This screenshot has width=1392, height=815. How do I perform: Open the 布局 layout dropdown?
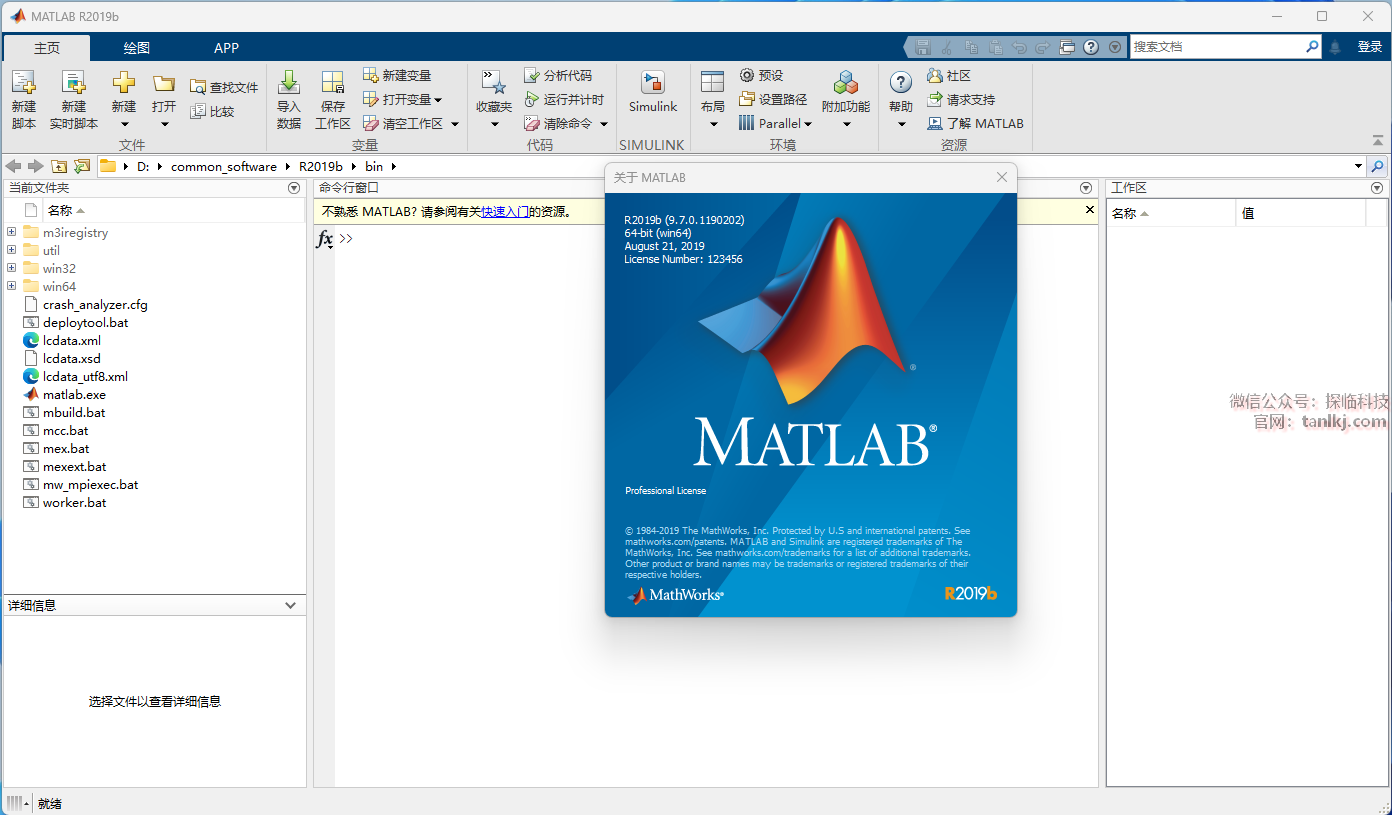pyautogui.click(x=713, y=124)
